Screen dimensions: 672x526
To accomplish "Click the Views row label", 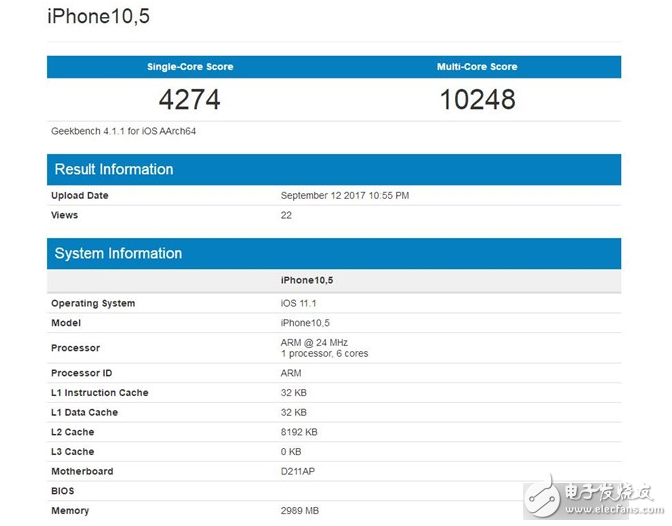I will (x=64, y=215).
